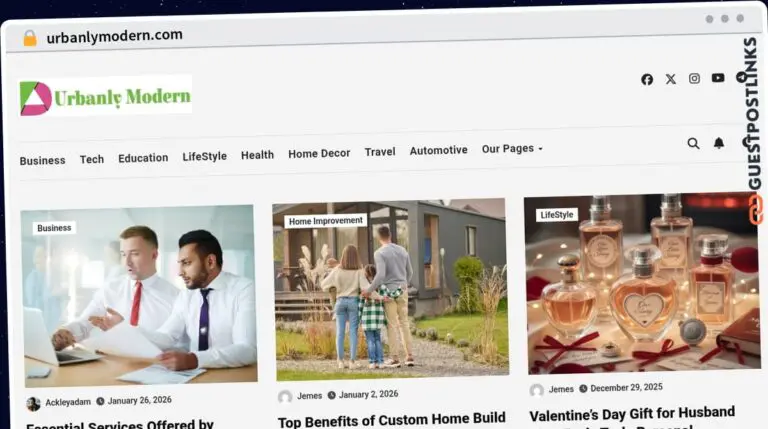Open the X (Twitter) social icon

click(x=671, y=79)
